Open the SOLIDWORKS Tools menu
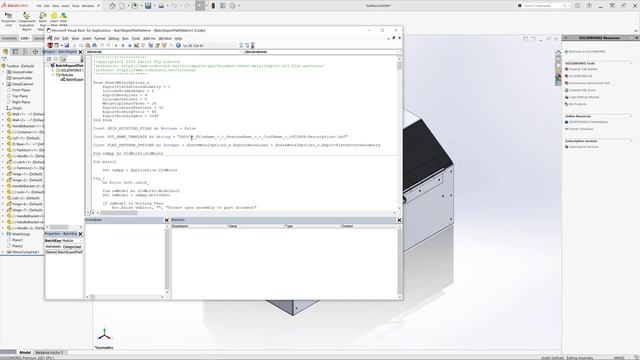Image resolution: width=640 pixels, height=360 pixels. coord(76,6)
